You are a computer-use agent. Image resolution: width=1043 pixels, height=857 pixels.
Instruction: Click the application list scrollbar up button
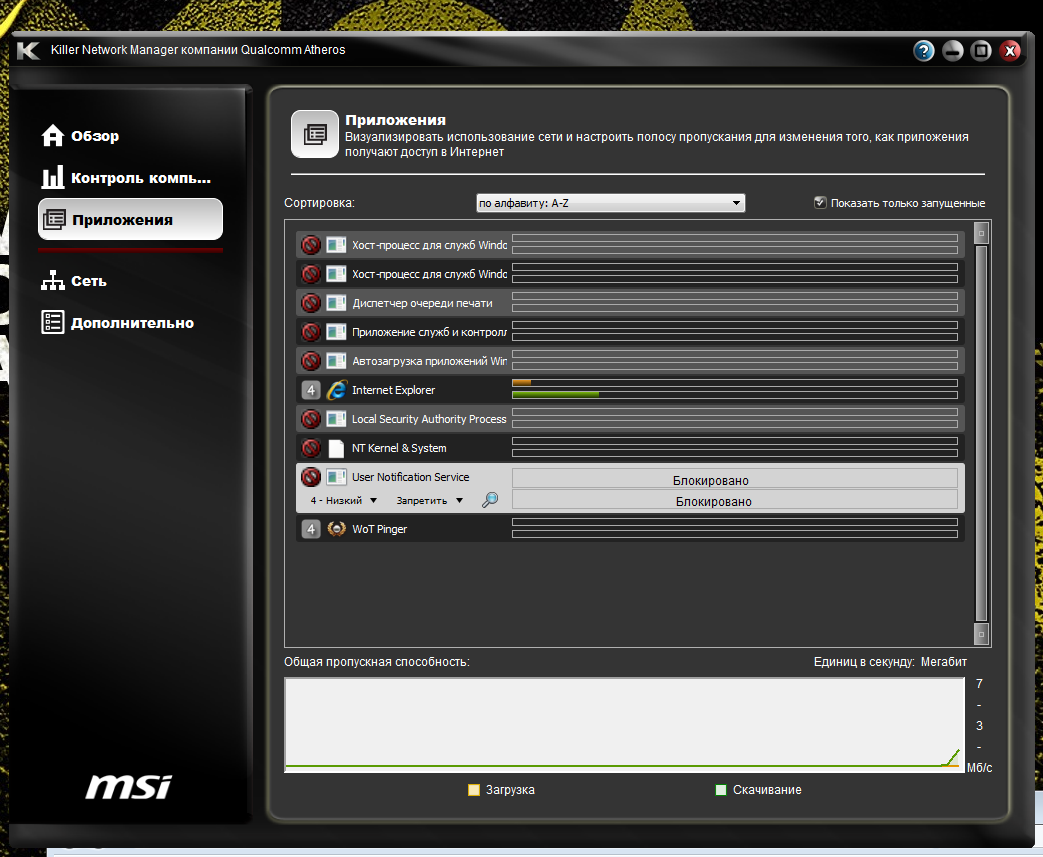(981, 233)
